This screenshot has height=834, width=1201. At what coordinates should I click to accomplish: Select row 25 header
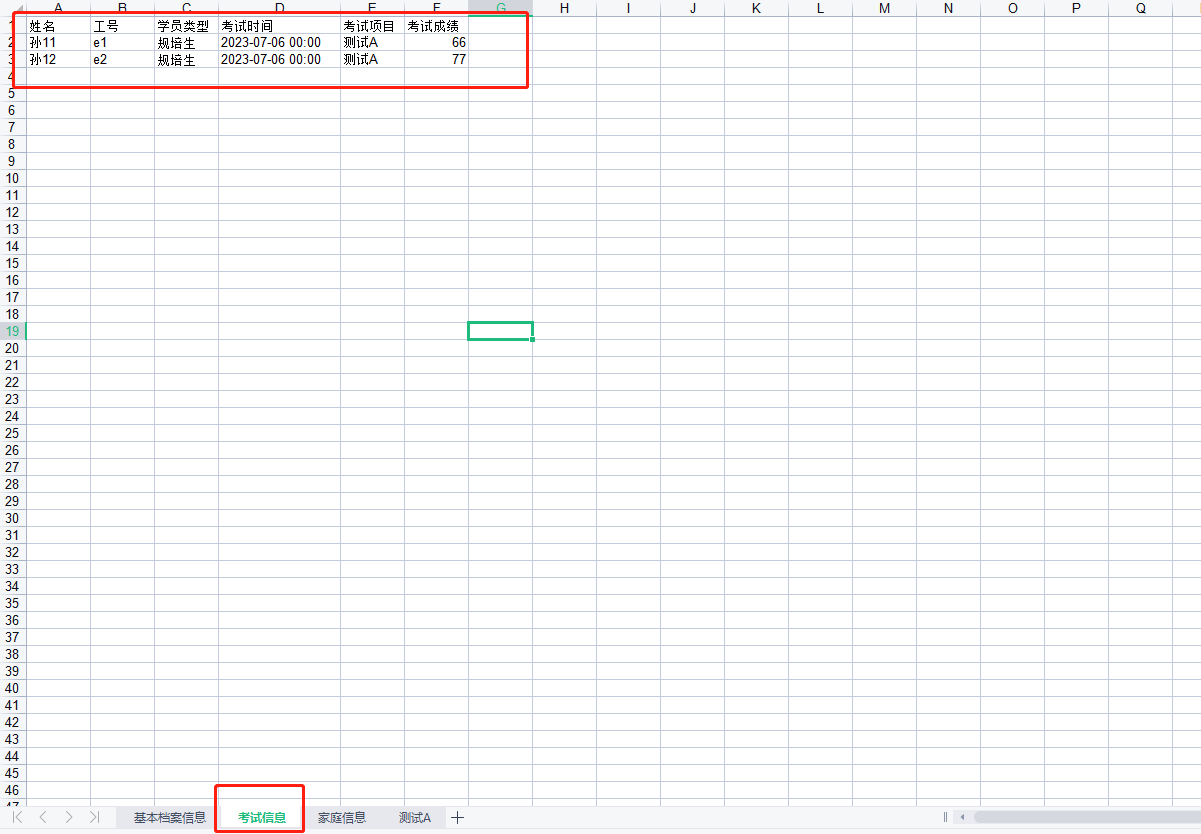click(12, 433)
